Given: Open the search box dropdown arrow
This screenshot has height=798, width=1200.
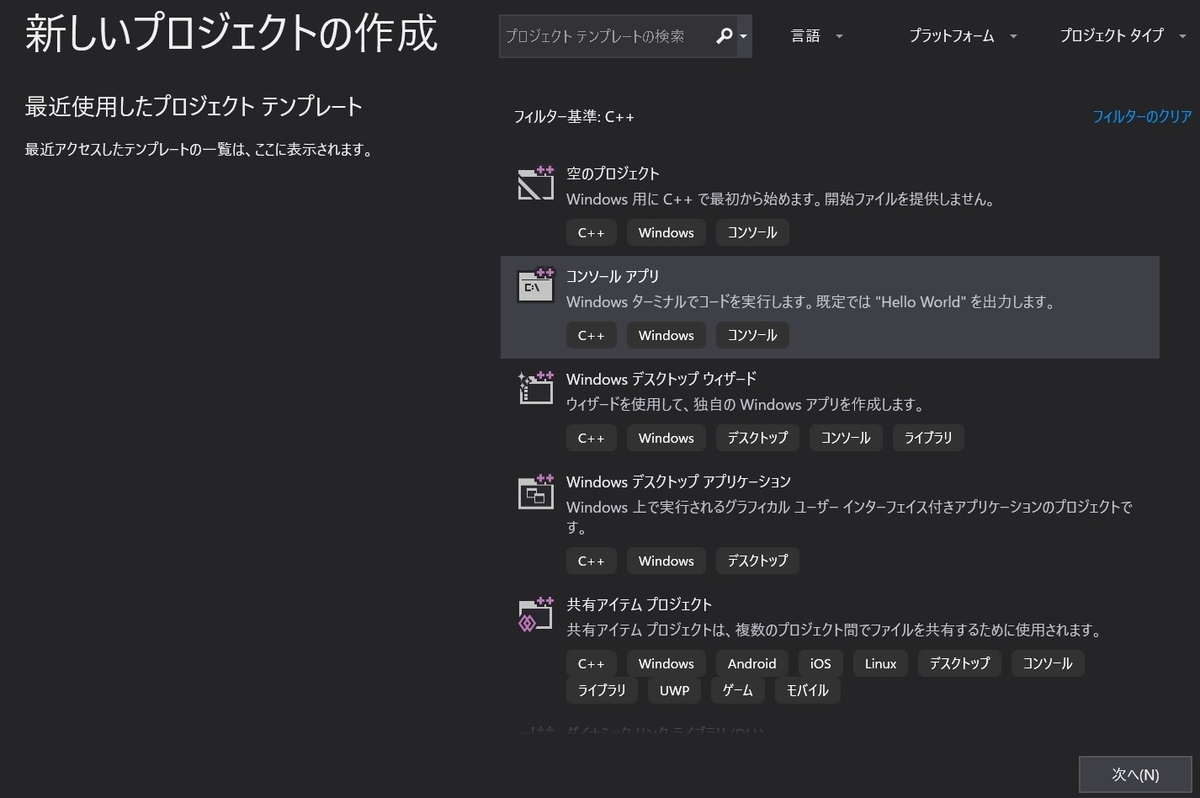Looking at the screenshot, I should coord(743,37).
